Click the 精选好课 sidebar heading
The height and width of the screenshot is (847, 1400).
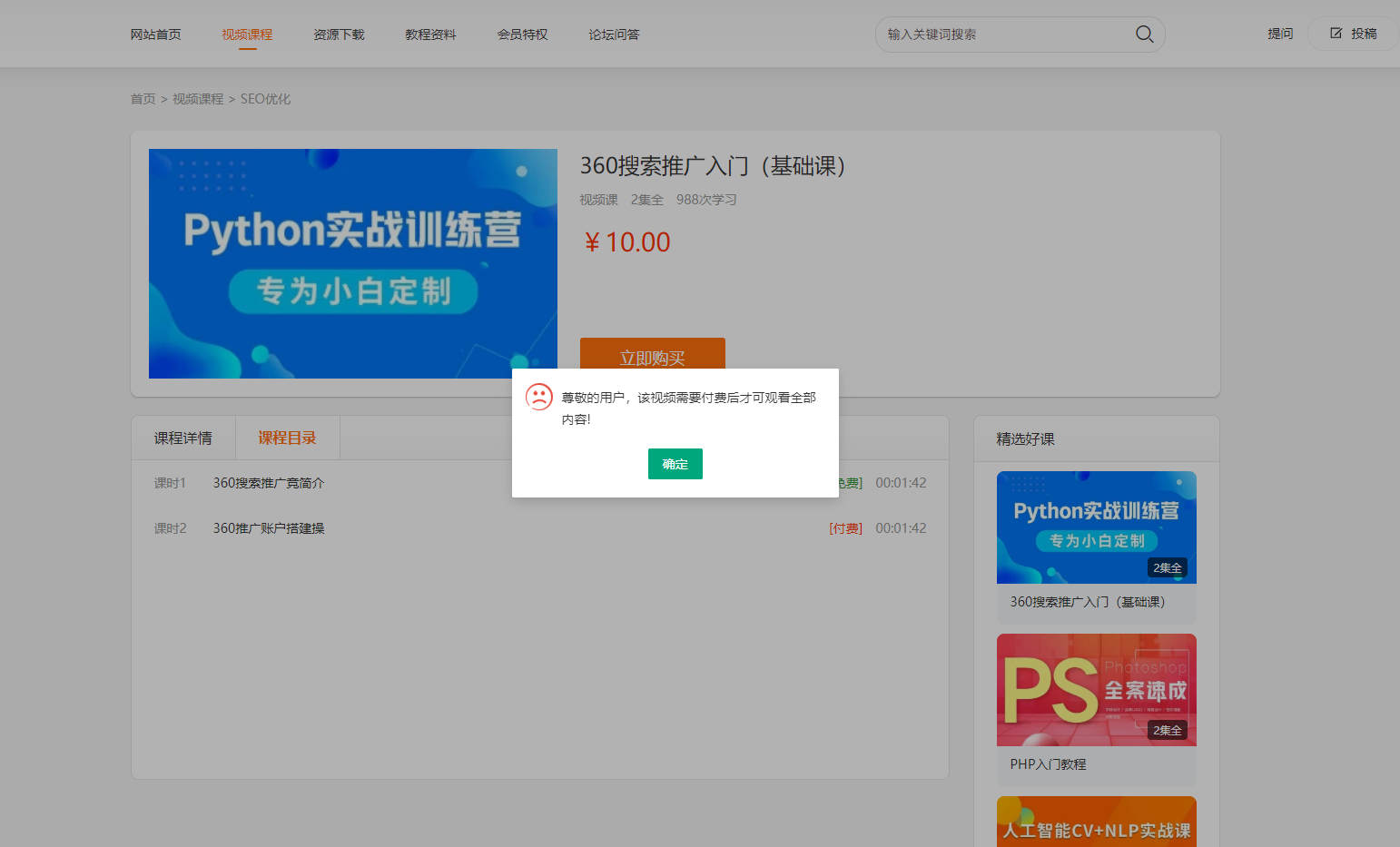point(1025,439)
